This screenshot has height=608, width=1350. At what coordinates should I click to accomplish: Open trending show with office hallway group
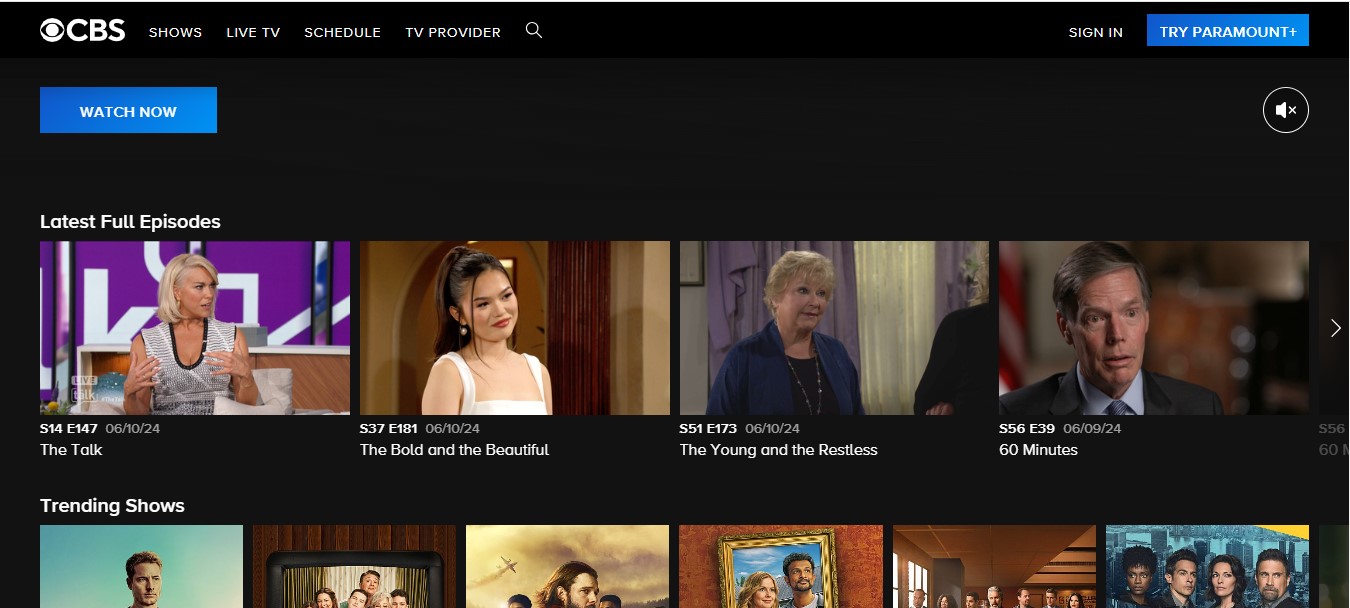click(x=994, y=566)
